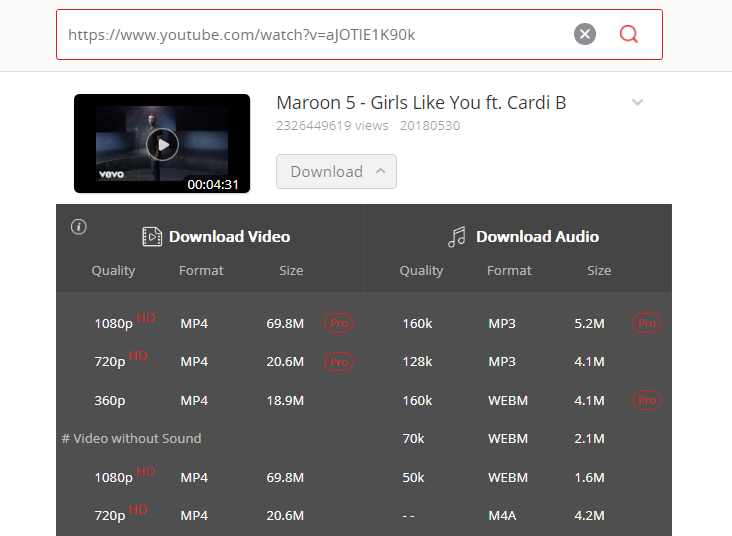Click the video duration 00:04:31 label
Image resolution: width=732 pixels, height=536 pixels.
[213, 184]
